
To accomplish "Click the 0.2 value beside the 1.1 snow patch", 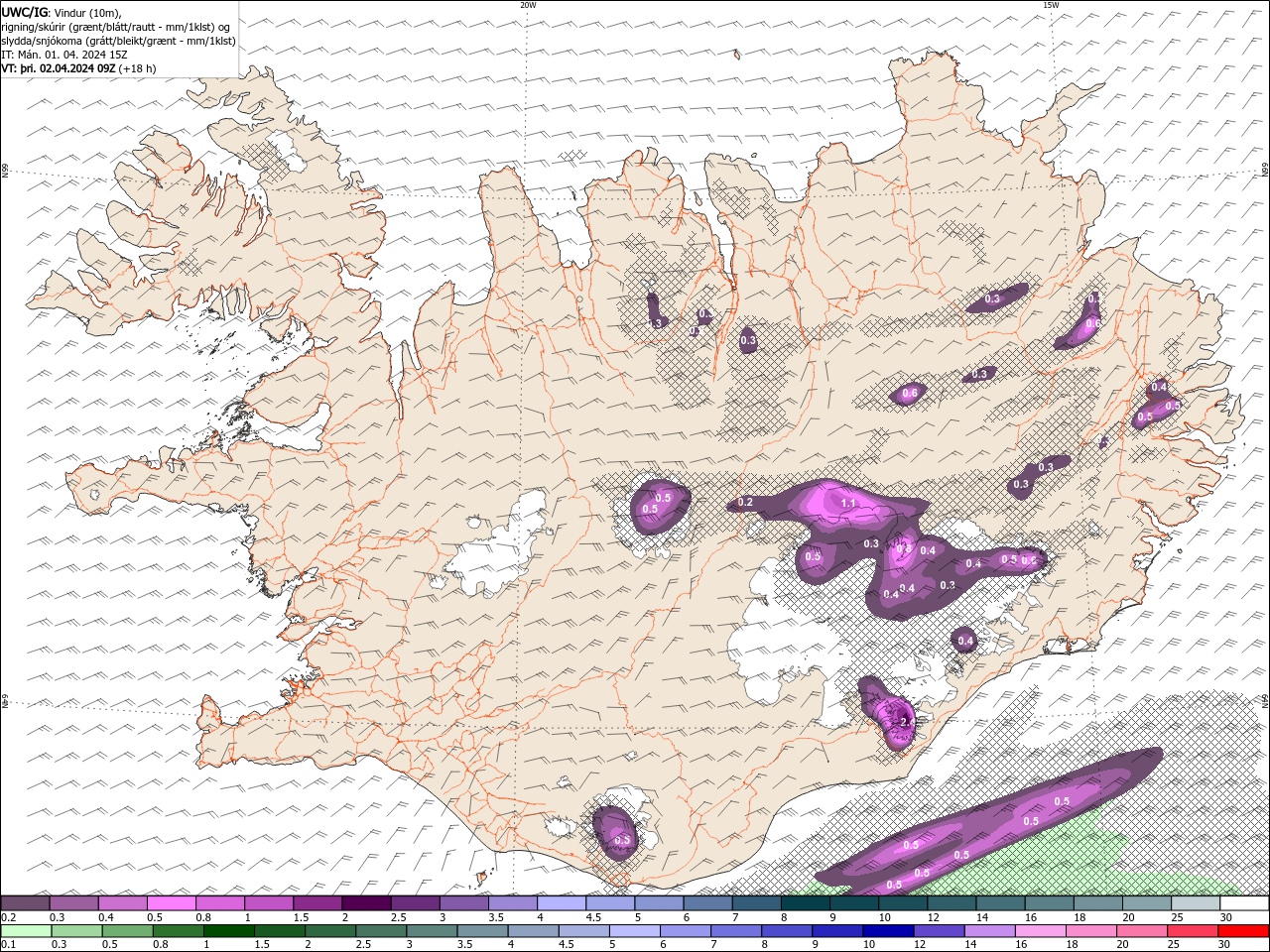I will coord(745,503).
